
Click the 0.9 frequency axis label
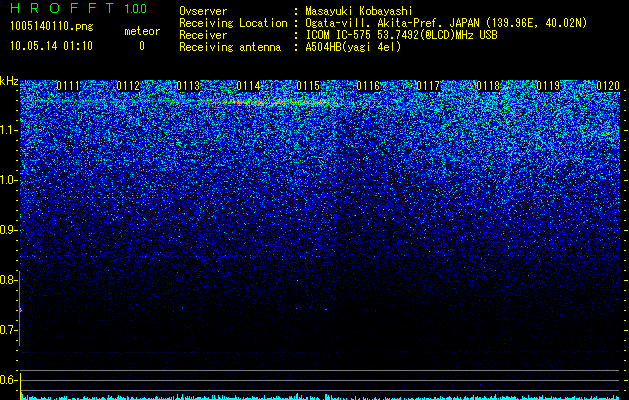pyautogui.click(x=8, y=230)
